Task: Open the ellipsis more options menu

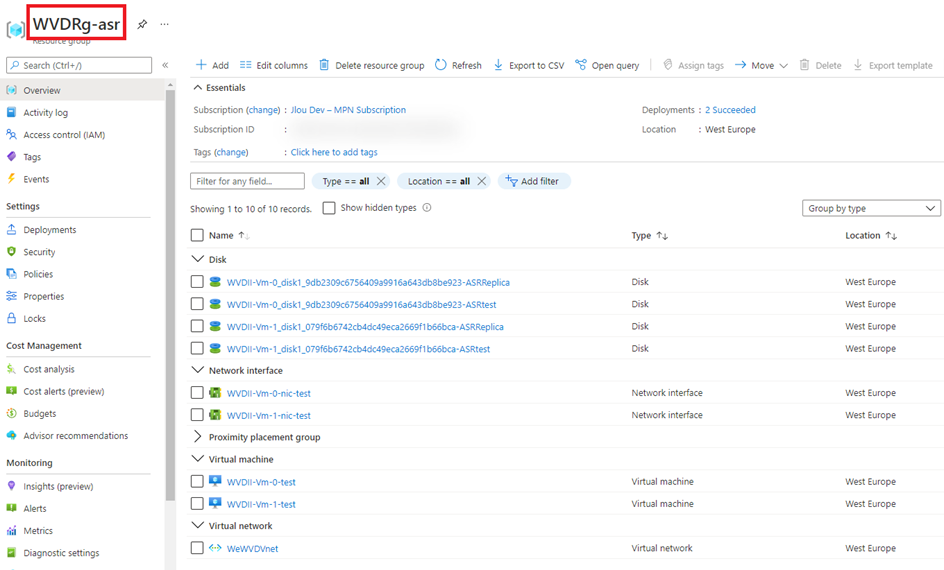Action: coord(164,24)
